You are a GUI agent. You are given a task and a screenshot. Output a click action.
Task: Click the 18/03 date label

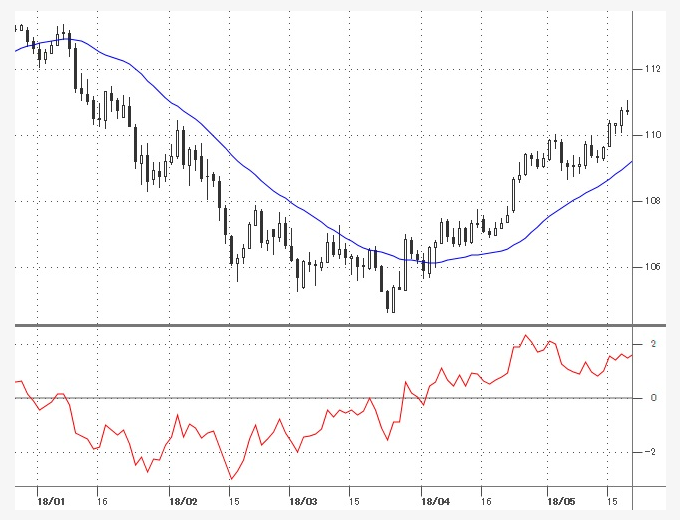coord(304,502)
